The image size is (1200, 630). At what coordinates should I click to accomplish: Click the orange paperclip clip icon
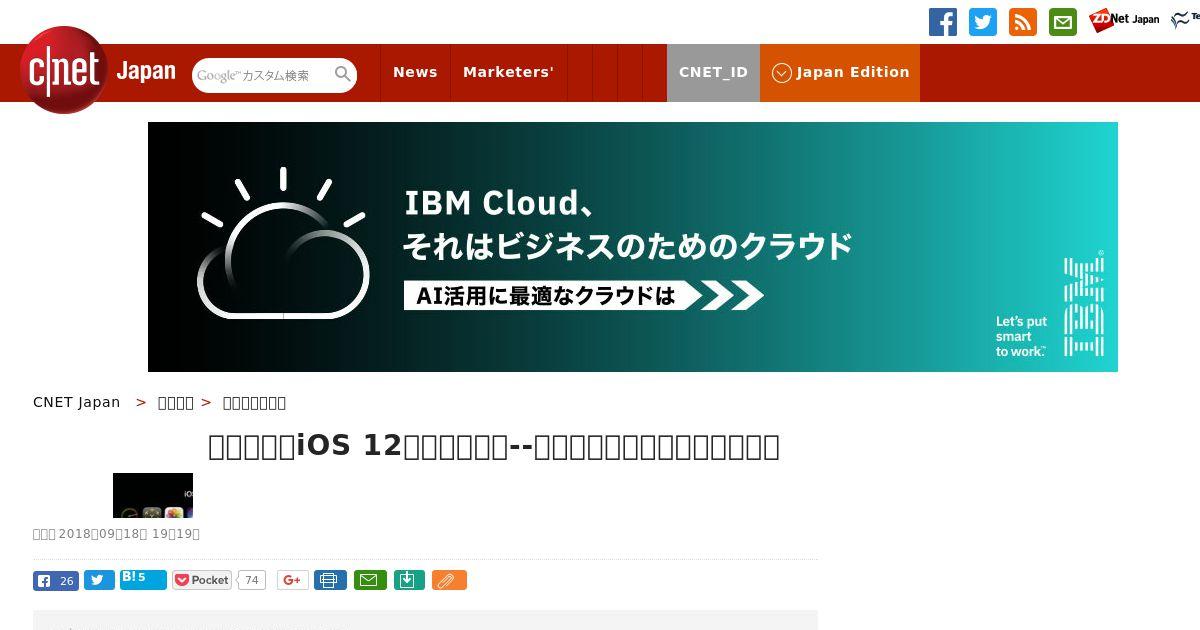(x=449, y=580)
